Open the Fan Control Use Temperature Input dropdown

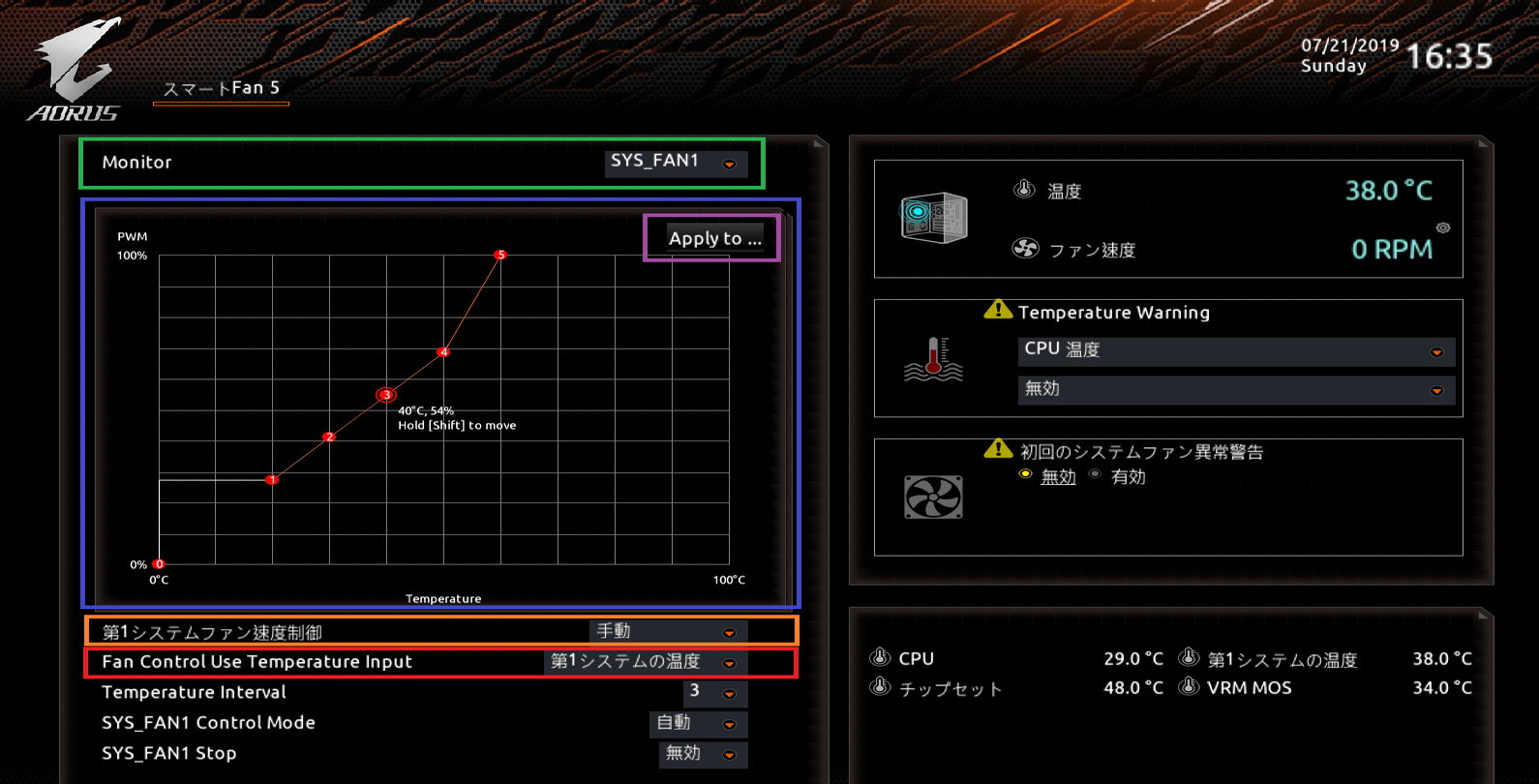[646, 662]
